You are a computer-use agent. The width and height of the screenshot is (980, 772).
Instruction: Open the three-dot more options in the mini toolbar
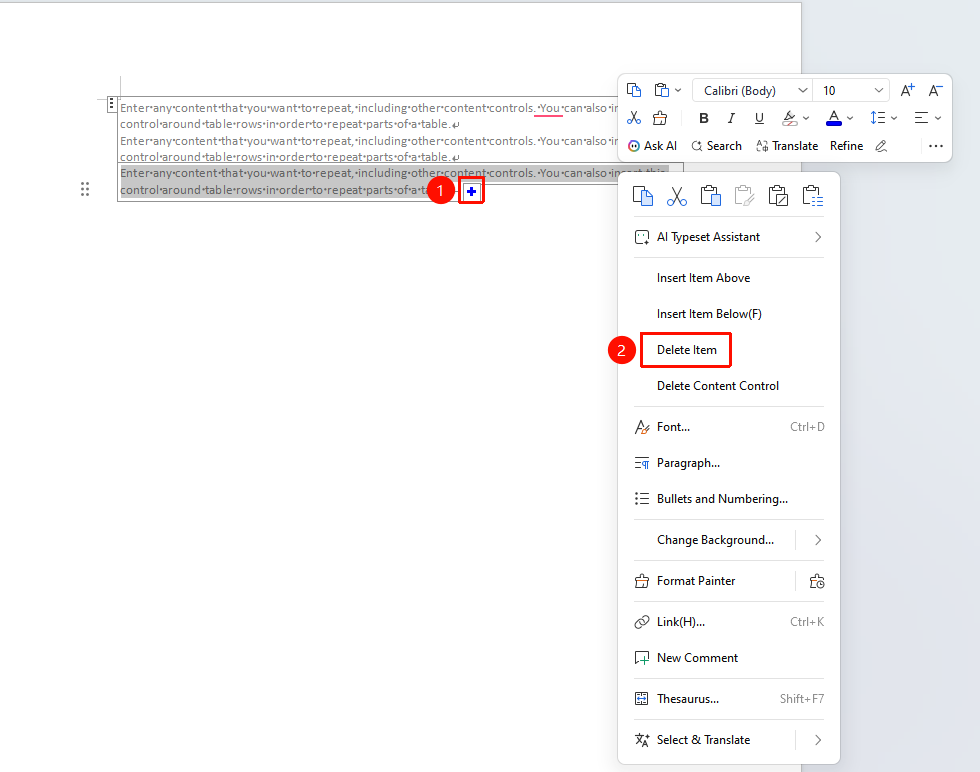(936, 146)
